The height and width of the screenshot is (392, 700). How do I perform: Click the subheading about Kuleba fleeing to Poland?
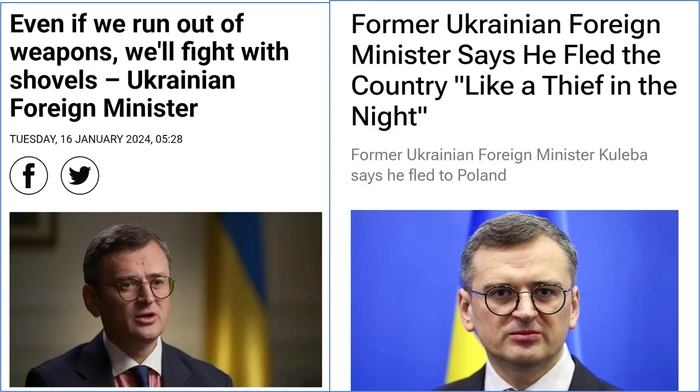click(x=499, y=165)
